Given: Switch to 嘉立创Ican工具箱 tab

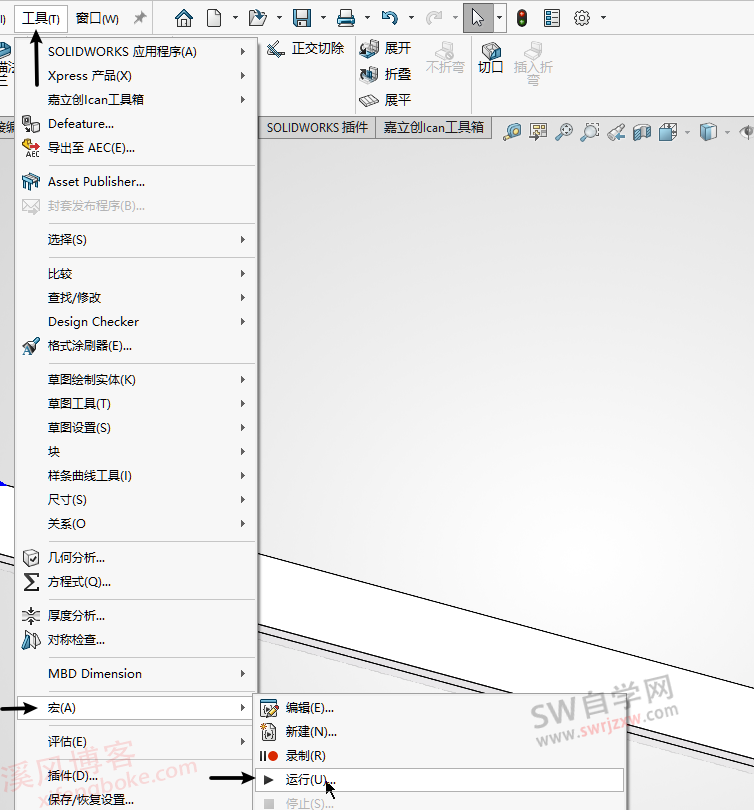Looking at the screenshot, I should (x=433, y=128).
